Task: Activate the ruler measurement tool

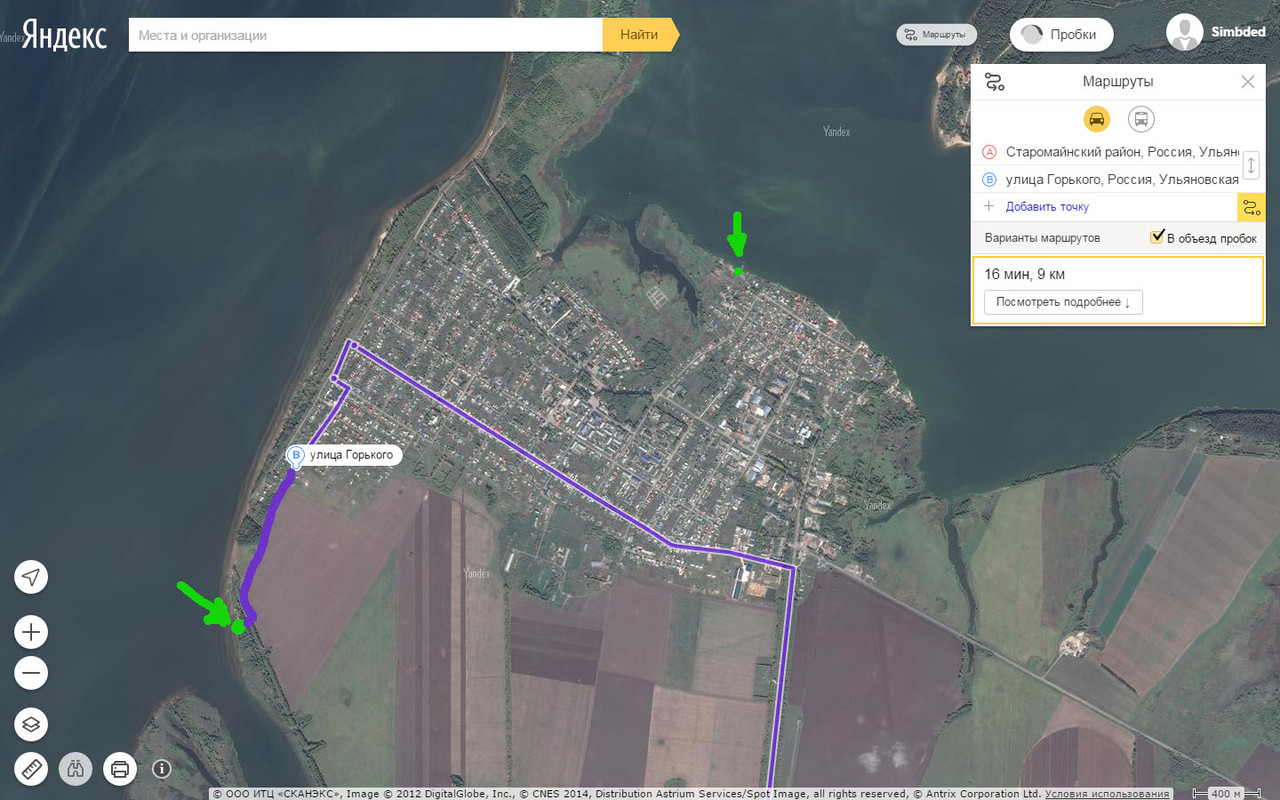Action: pyautogui.click(x=31, y=769)
